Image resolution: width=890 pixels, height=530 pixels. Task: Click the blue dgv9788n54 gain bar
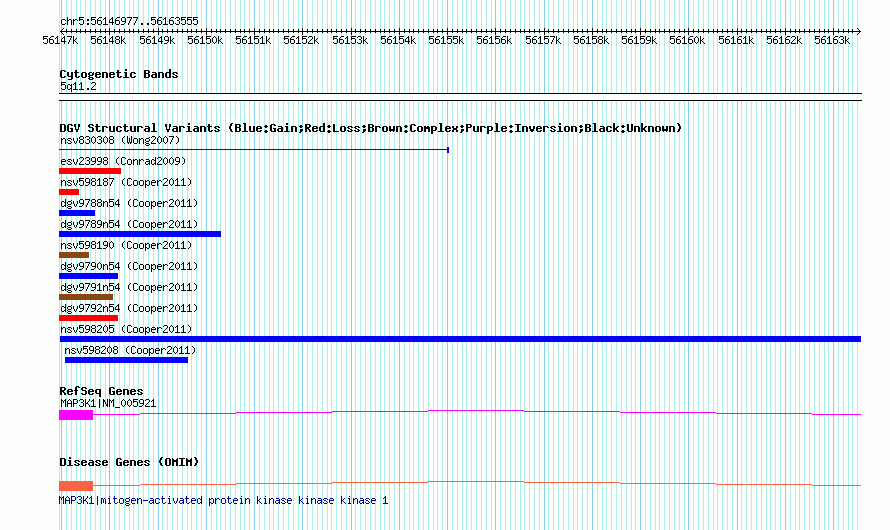[x=77, y=213]
